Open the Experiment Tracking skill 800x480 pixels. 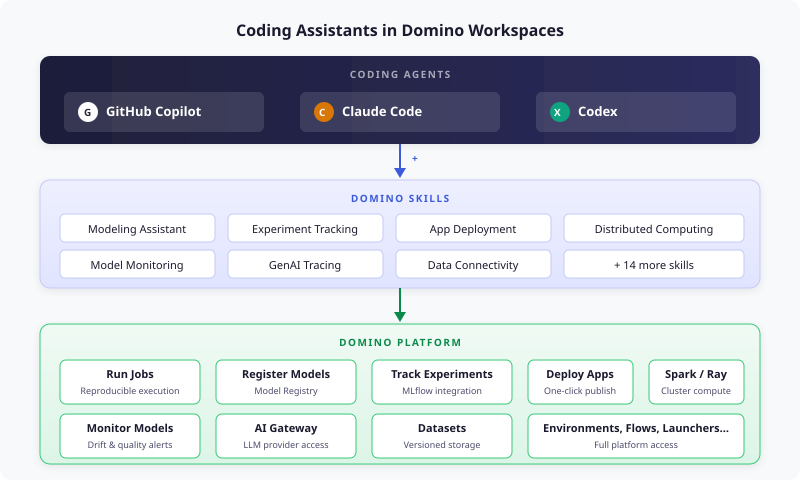(x=305, y=229)
